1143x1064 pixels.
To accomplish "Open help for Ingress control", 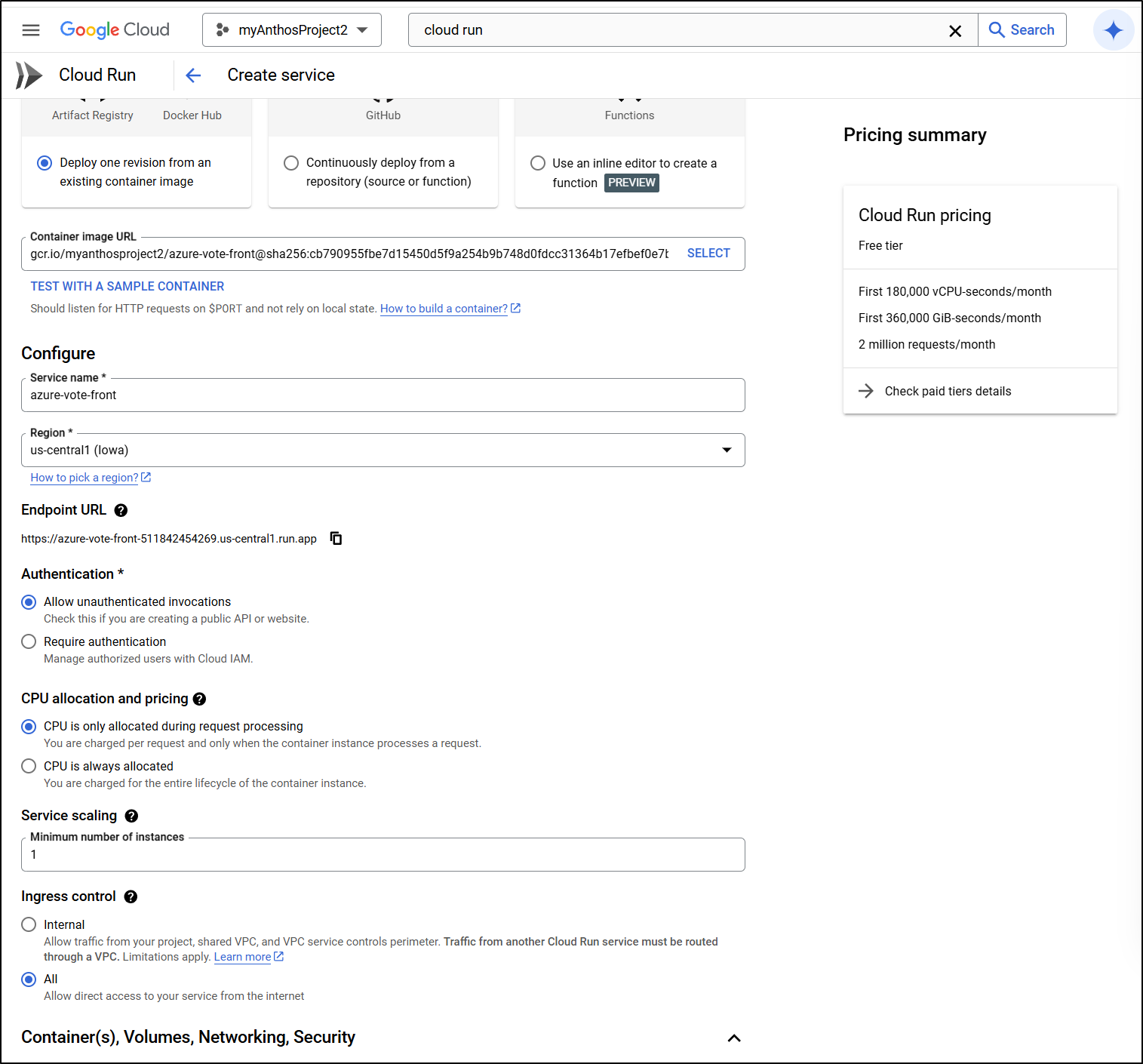I will coord(131,897).
